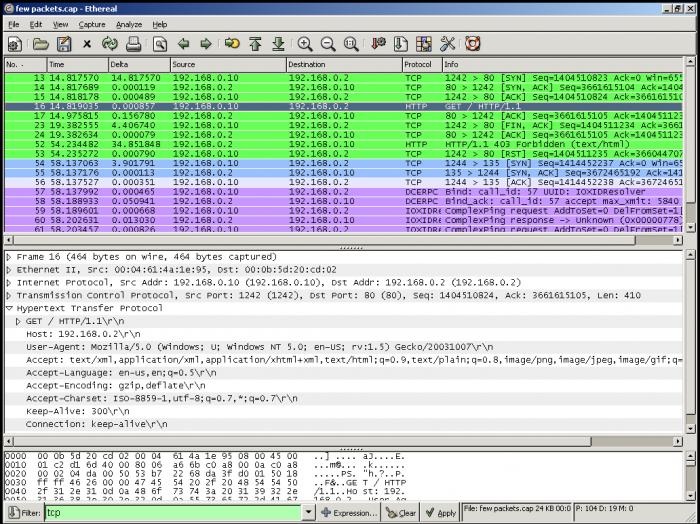Image resolution: width=700 pixels, height=524 pixels.
Task: Select packet 57 DCERPC Bind row
Action: (343, 192)
